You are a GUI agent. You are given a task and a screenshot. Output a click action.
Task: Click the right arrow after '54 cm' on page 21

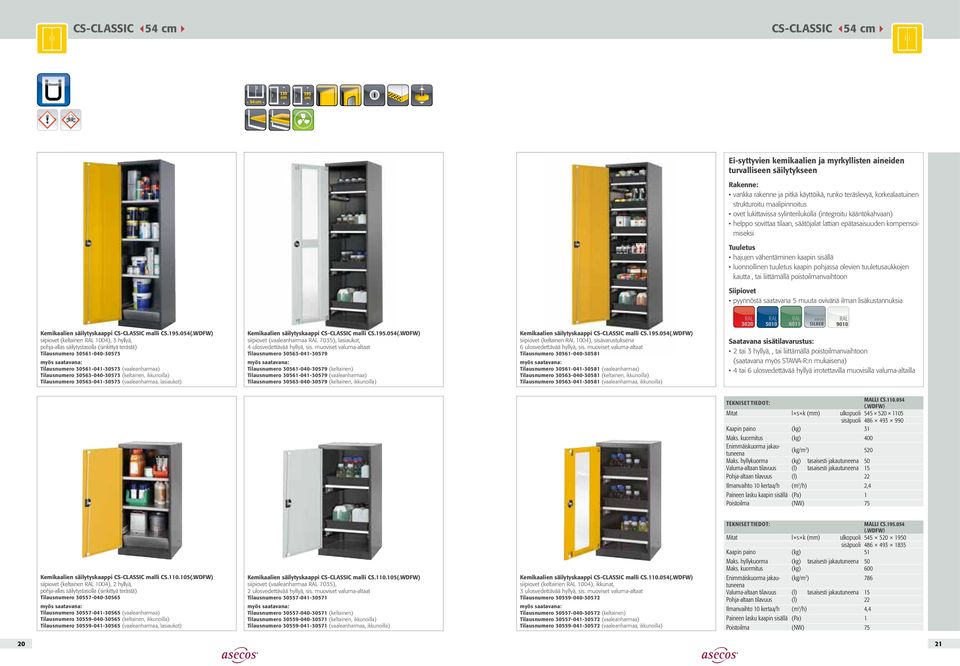pyautogui.click(x=881, y=29)
